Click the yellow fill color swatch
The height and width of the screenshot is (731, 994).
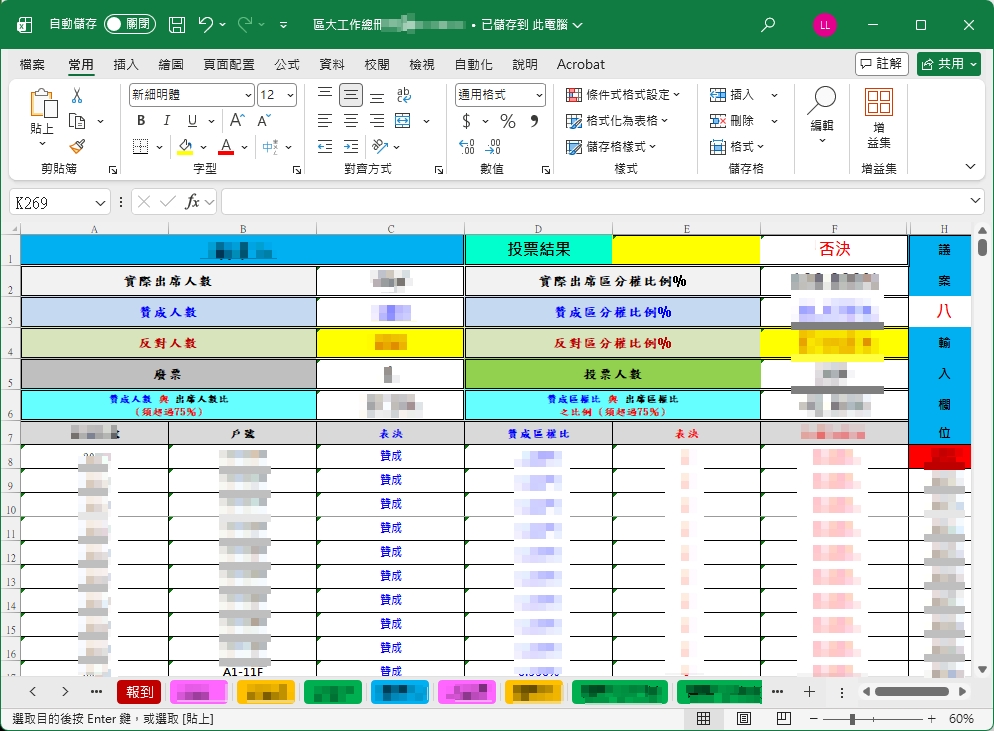(x=185, y=147)
